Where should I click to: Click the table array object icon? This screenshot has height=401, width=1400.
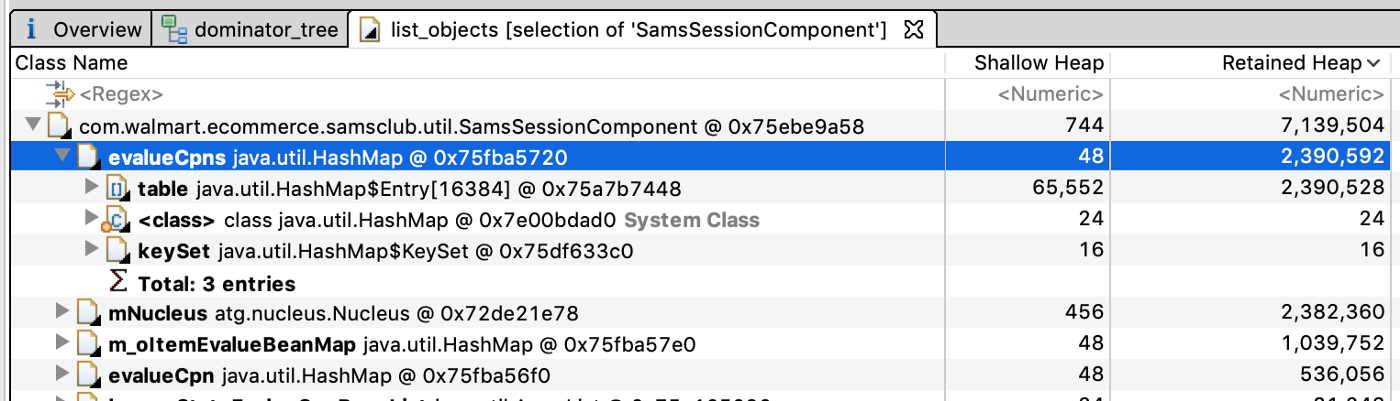point(118,188)
